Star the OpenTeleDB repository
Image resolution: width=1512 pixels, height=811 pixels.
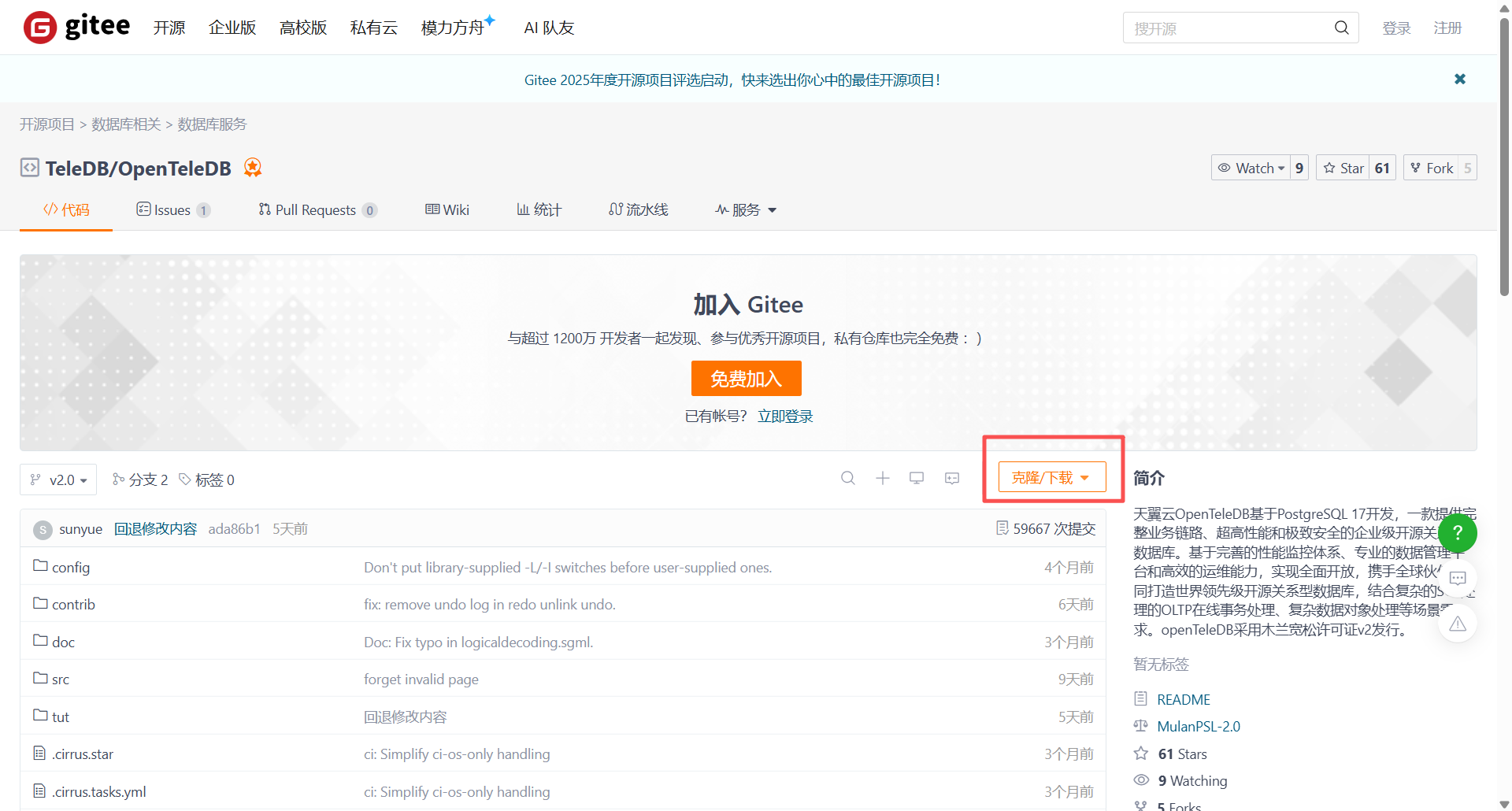point(1343,168)
